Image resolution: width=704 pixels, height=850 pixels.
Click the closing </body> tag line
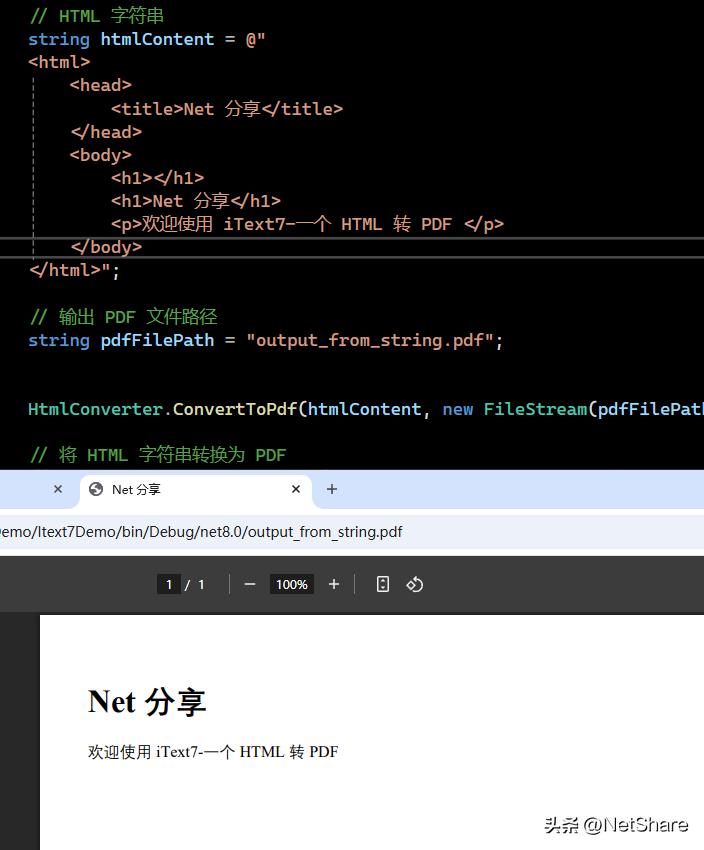point(106,247)
